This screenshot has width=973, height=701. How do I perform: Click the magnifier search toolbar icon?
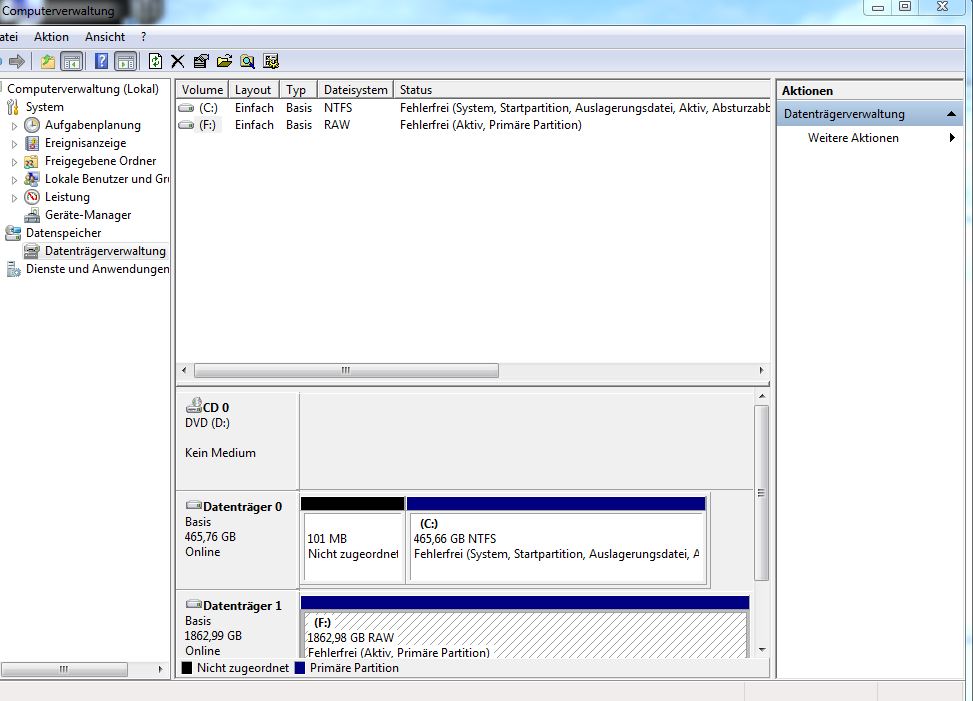click(247, 61)
